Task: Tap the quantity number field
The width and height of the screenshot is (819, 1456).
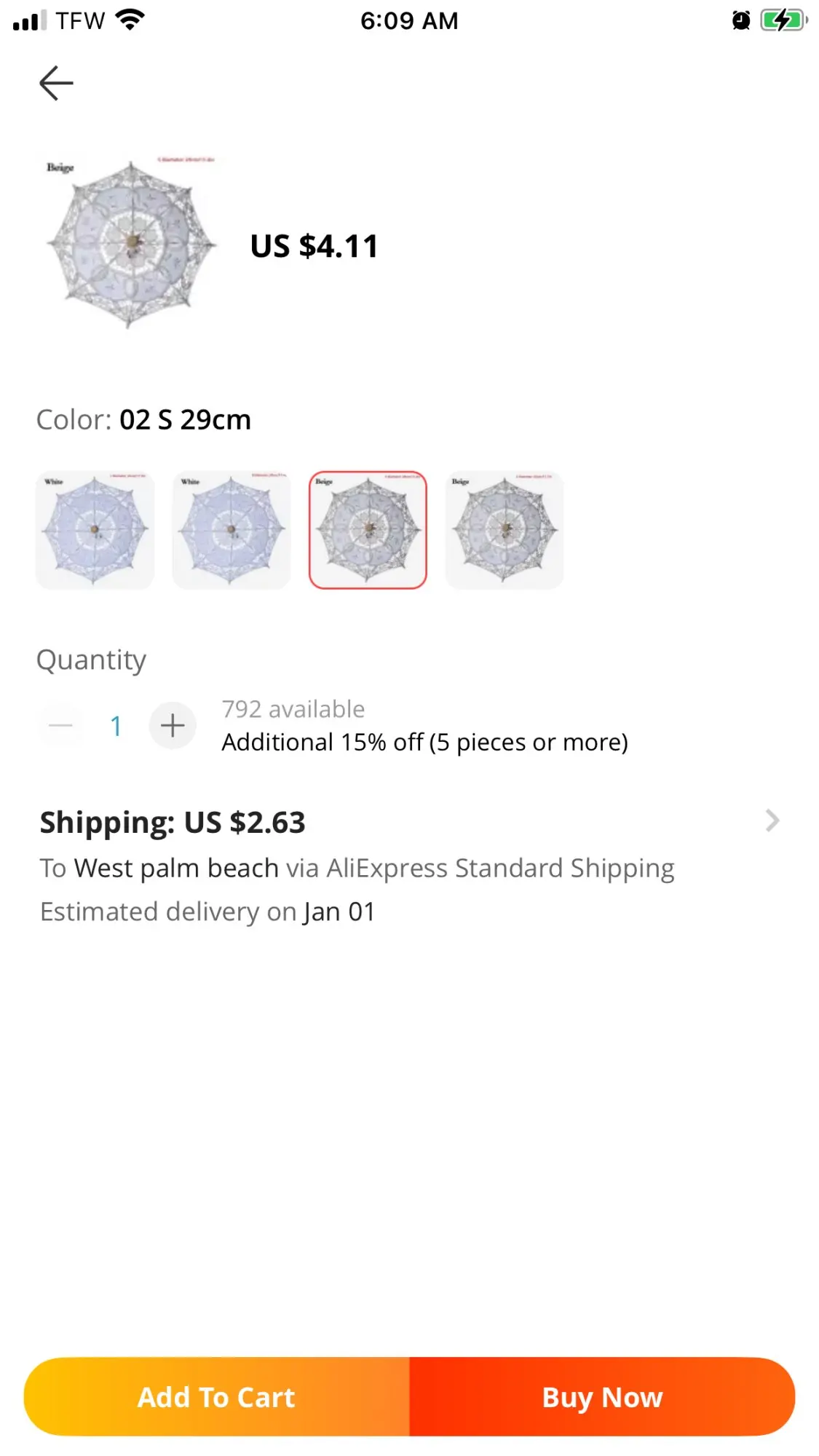Action: [x=116, y=725]
